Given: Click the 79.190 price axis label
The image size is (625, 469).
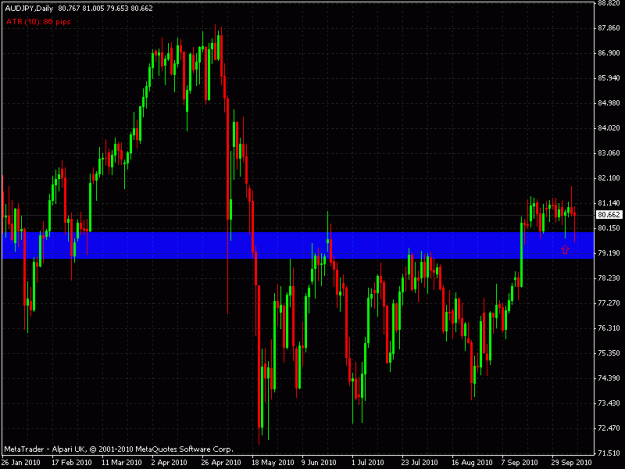Looking at the screenshot, I should [x=609, y=253].
